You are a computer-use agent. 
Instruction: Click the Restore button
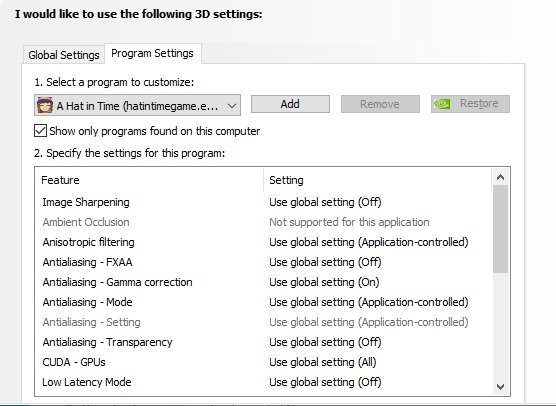(x=470, y=104)
